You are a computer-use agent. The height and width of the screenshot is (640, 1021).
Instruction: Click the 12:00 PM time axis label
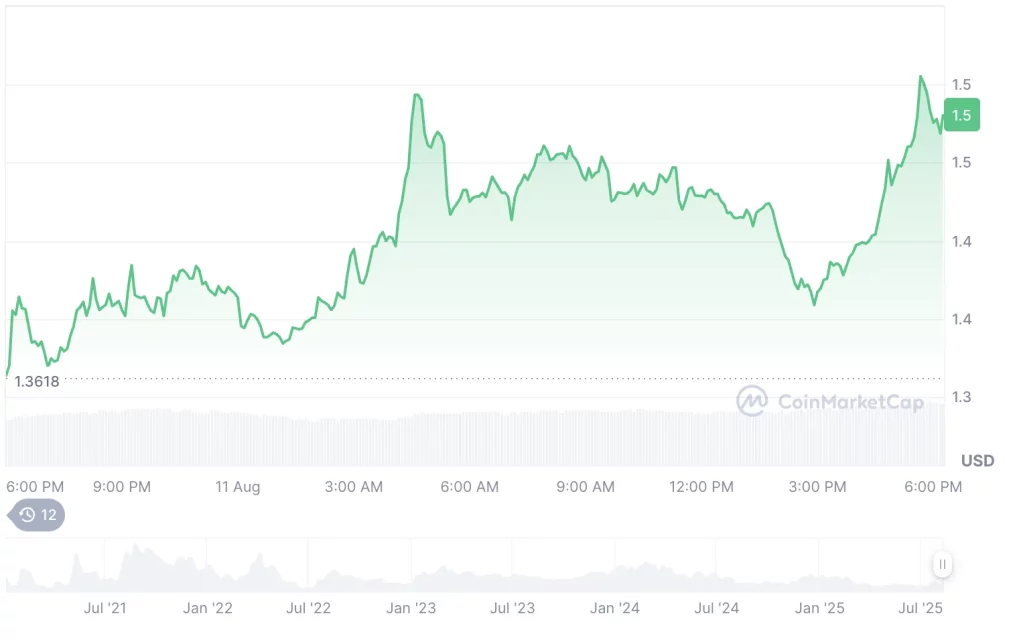pyautogui.click(x=701, y=487)
